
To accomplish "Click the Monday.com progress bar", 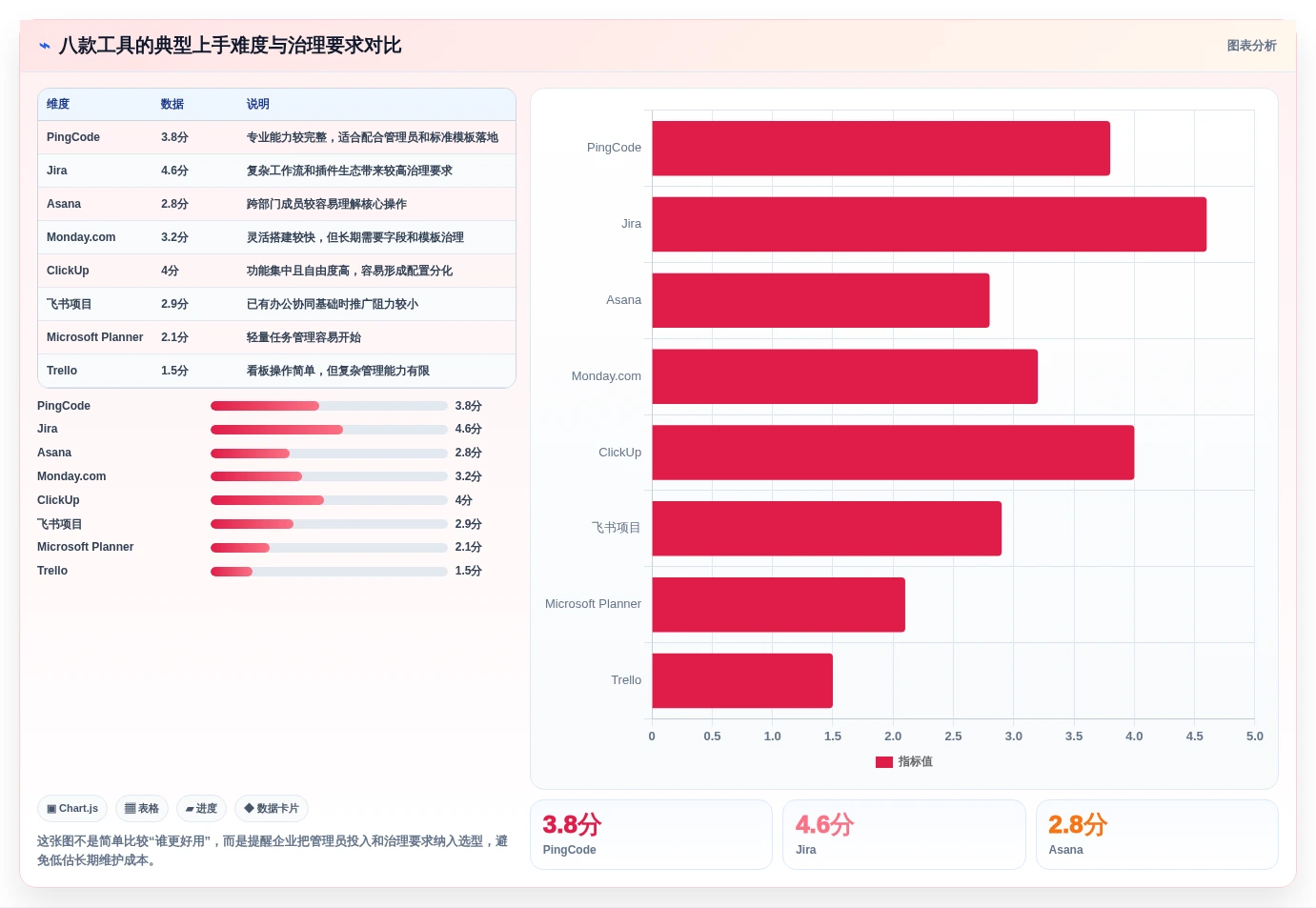I will [329, 476].
